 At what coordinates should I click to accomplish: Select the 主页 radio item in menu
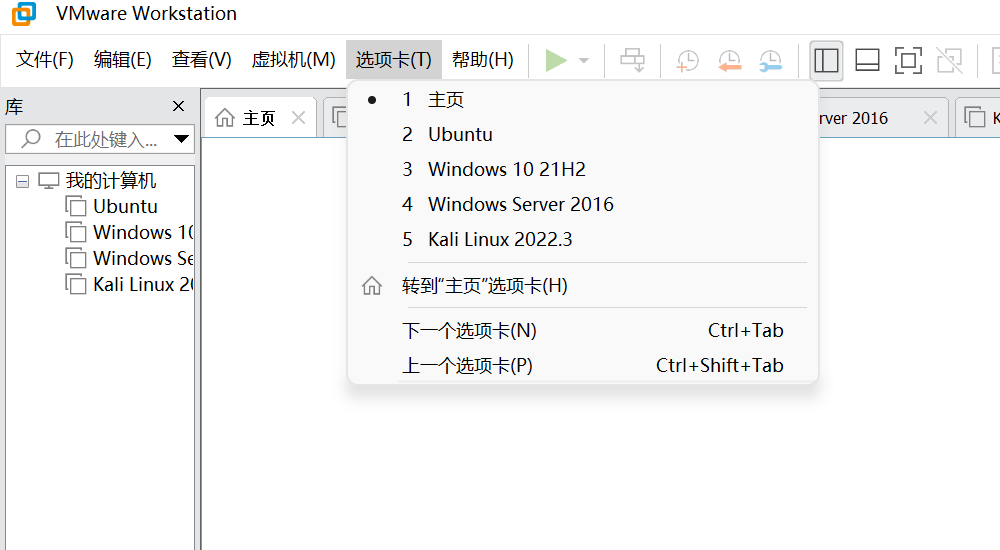tap(445, 100)
